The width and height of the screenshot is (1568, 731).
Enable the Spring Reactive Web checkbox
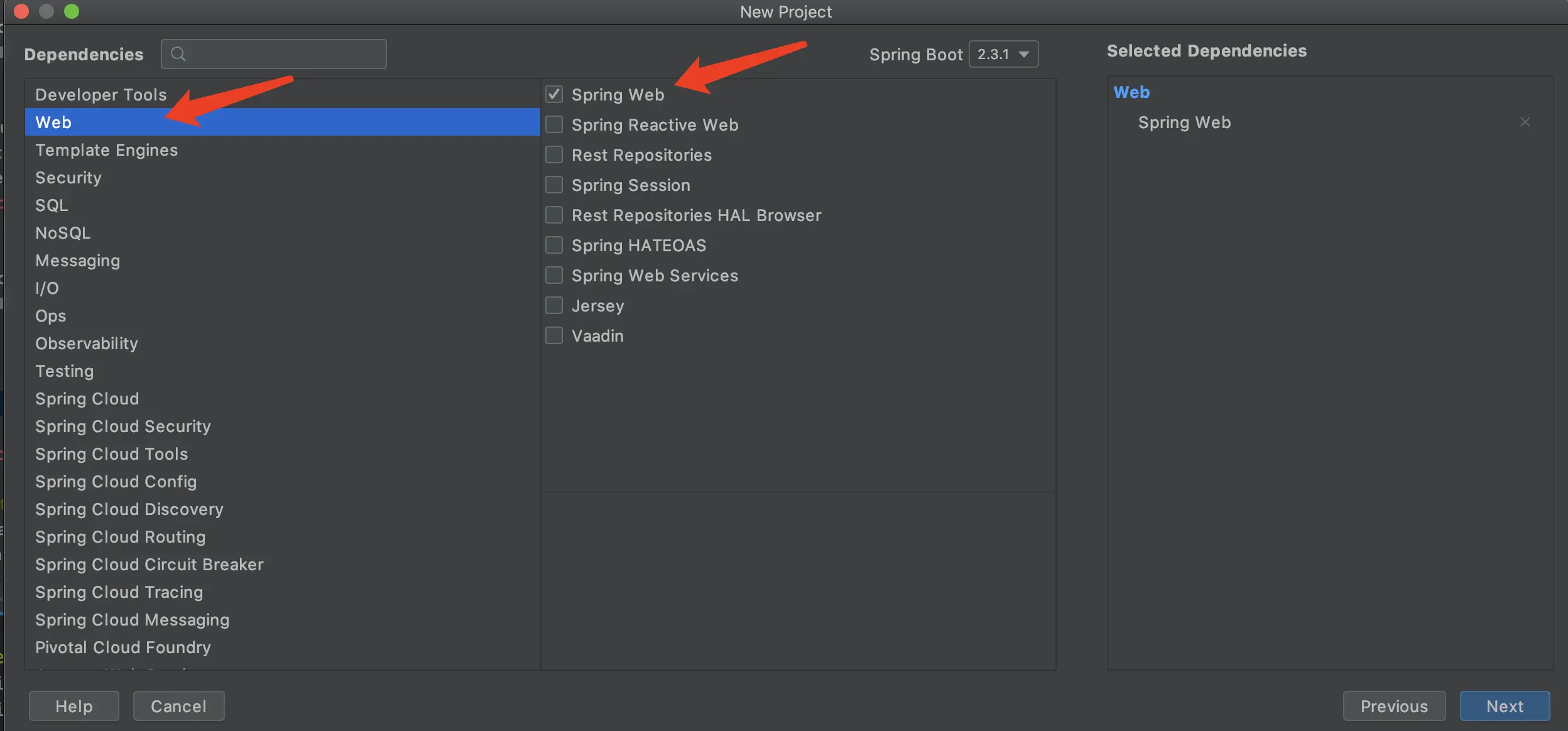point(554,125)
